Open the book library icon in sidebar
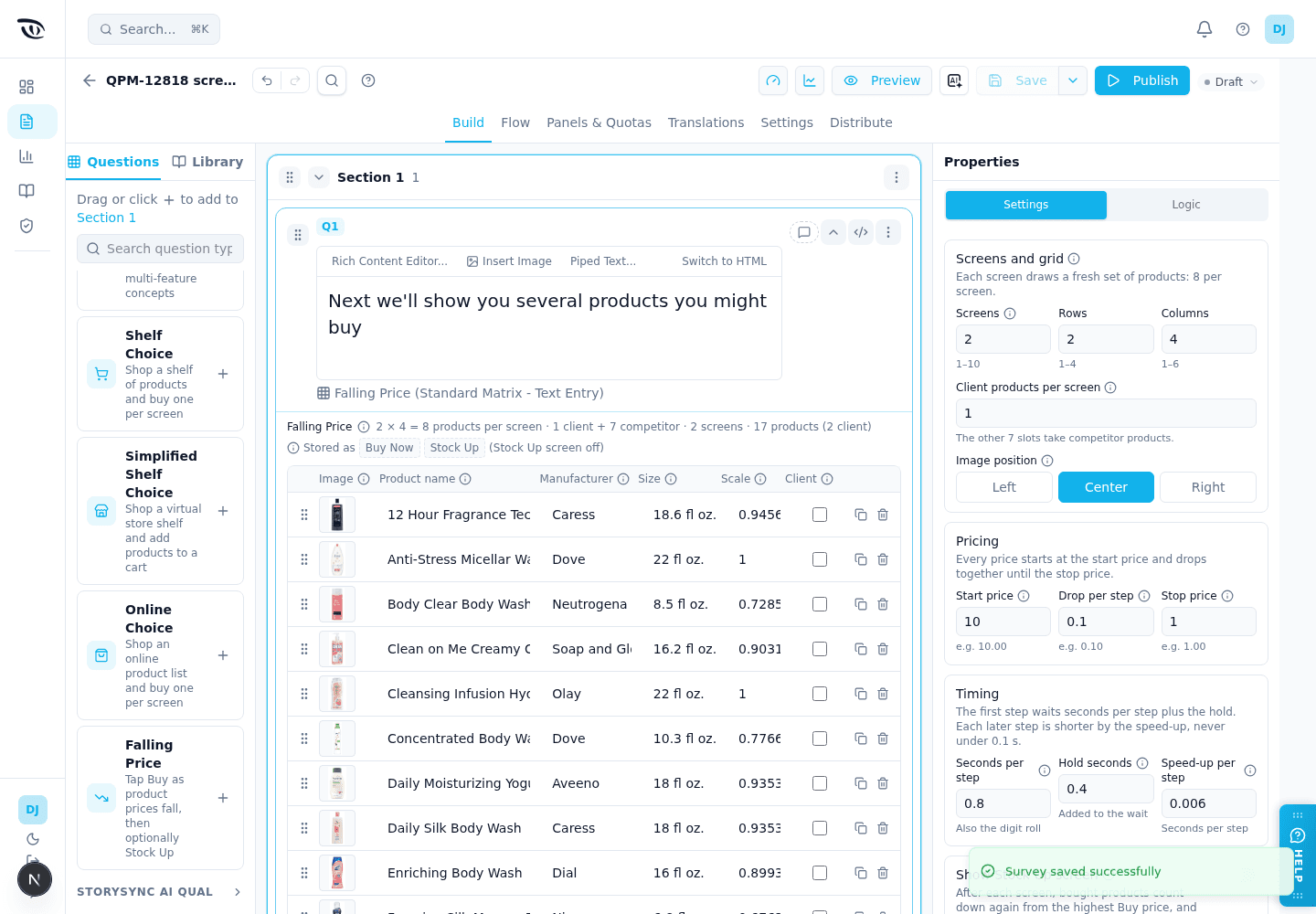 (x=27, y=191)
